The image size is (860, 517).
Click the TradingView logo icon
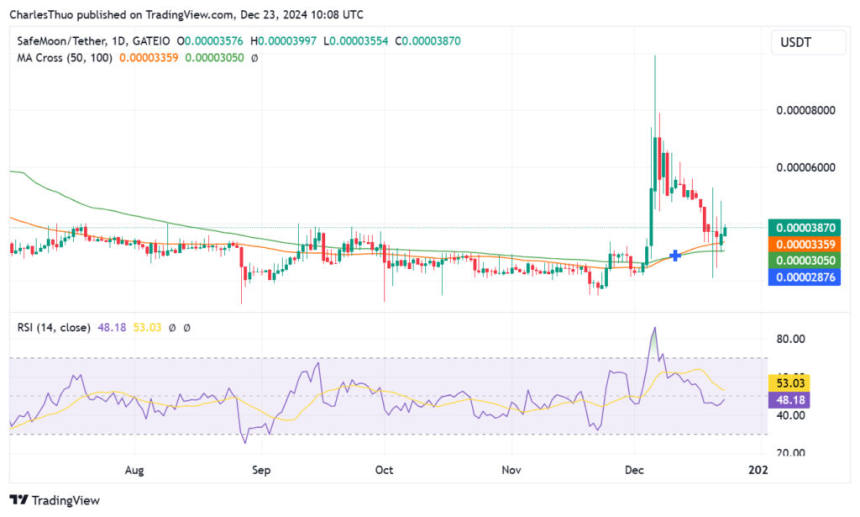[18, 500]
